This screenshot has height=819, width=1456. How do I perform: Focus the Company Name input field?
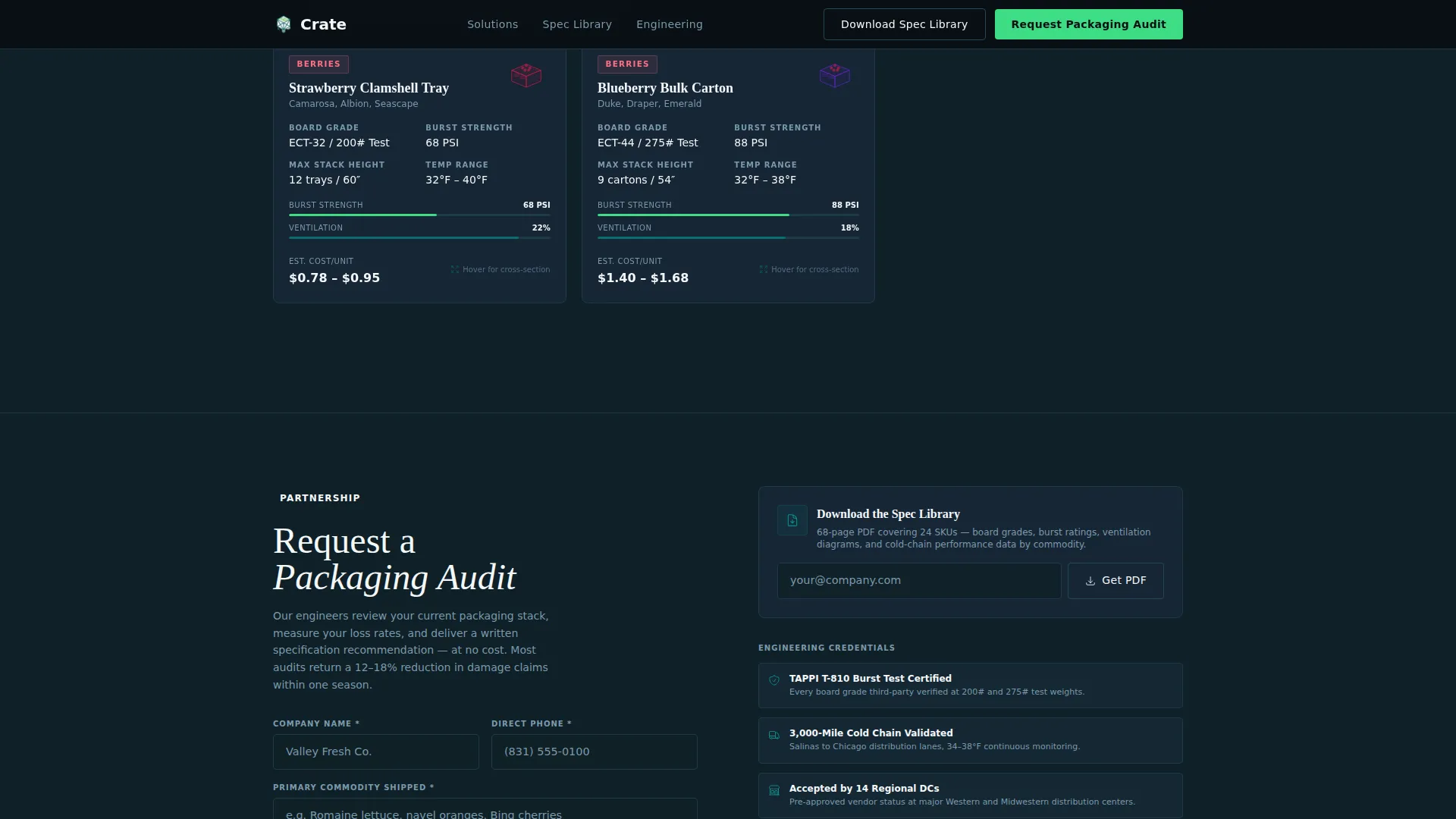376,752
